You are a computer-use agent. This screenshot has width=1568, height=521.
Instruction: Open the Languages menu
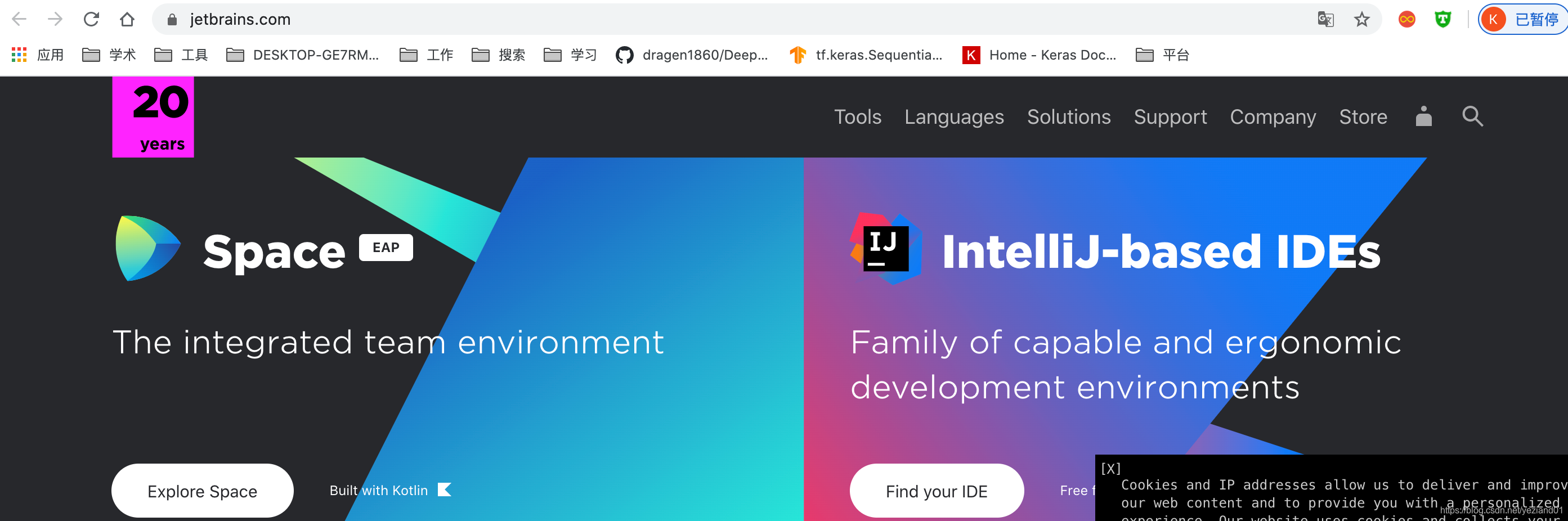click(954, 117)
